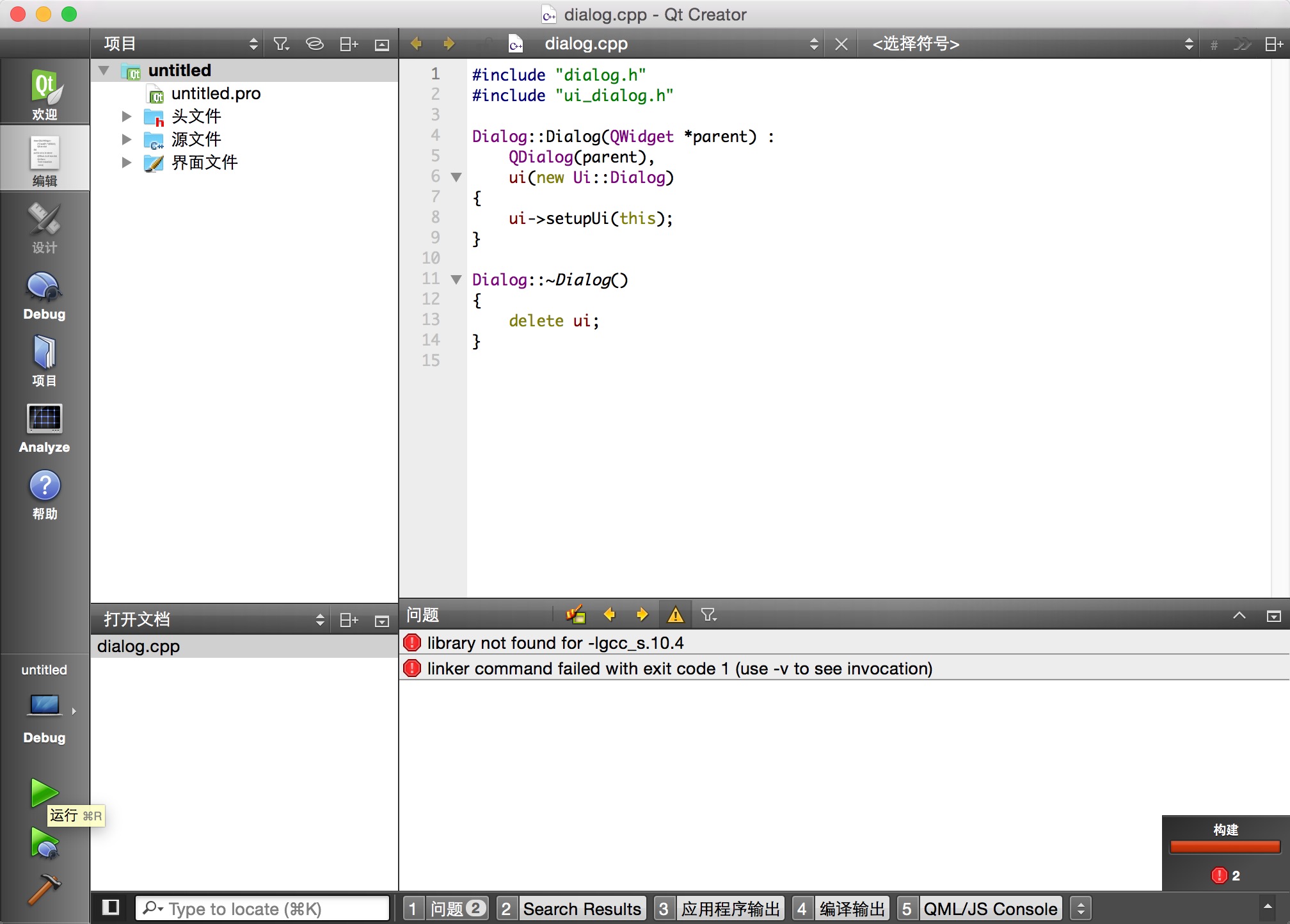
Task: Close the Open Documents panel
Action: point(382,621)
